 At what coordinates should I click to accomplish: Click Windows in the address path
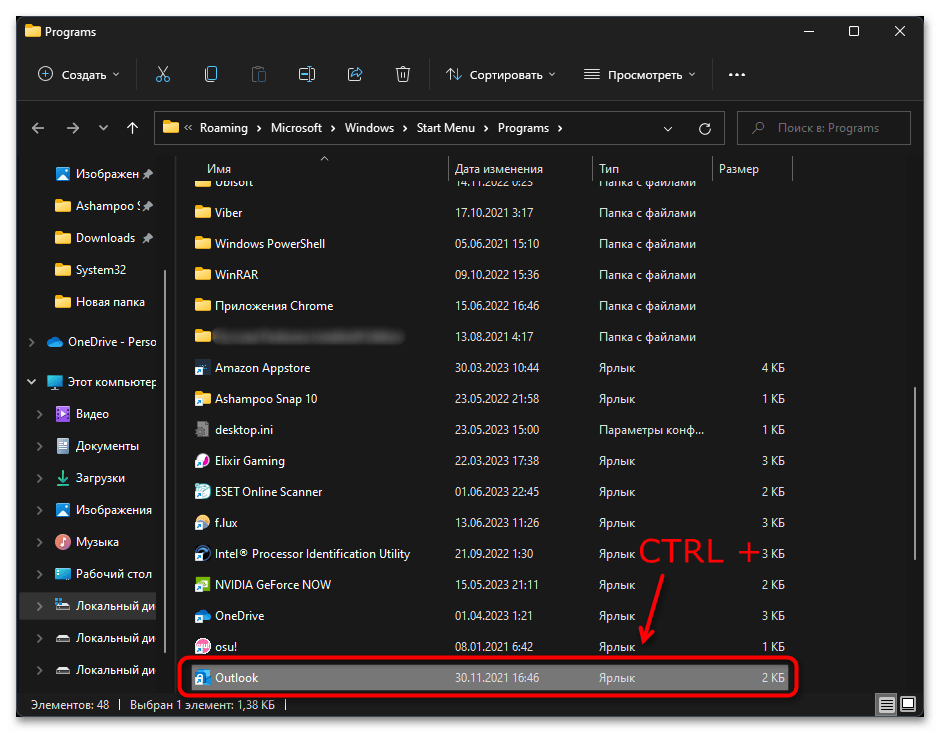click(369, 128)
